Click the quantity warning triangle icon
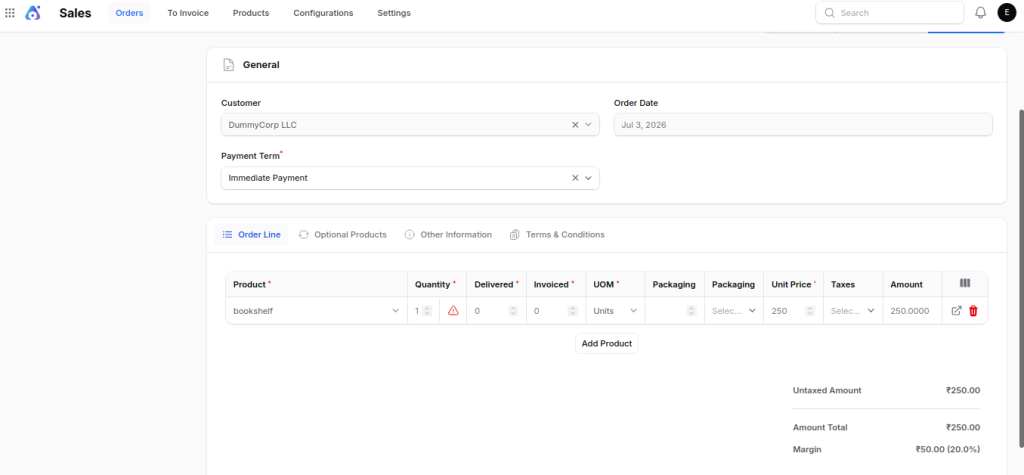Image resolution: width=1024 pixels, height=475 pixels. pos(453,311)
